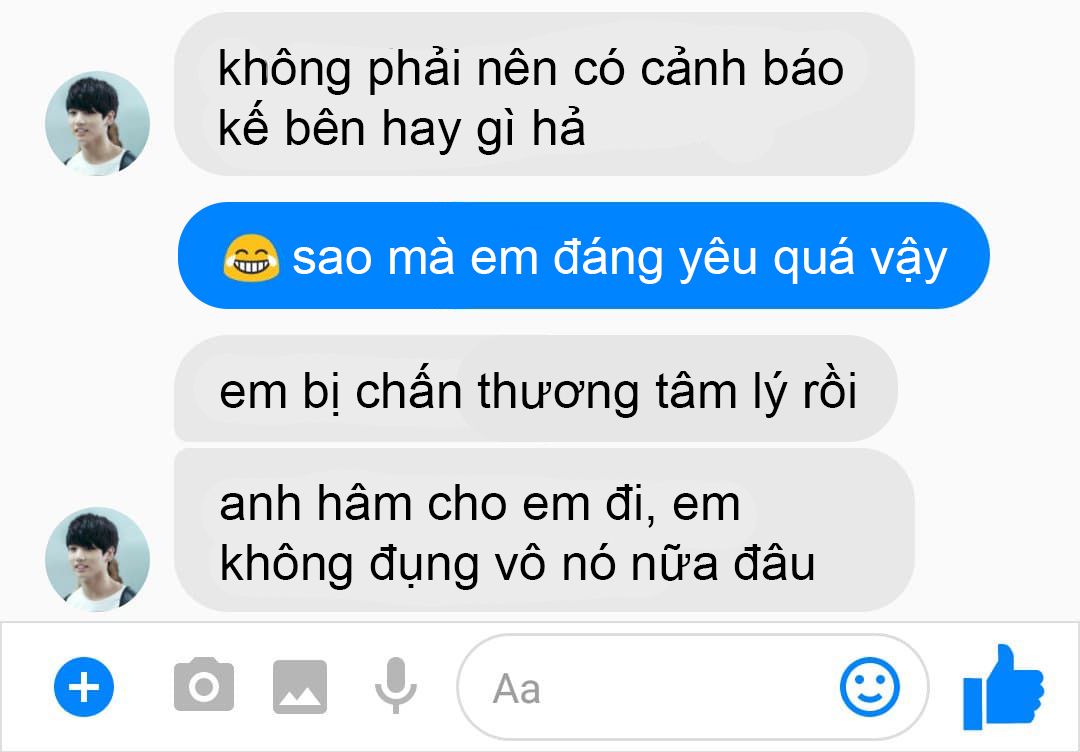Start a voice recording with the microphone
This screenshot has height=752, width=1080.
(x=395, y=685)
